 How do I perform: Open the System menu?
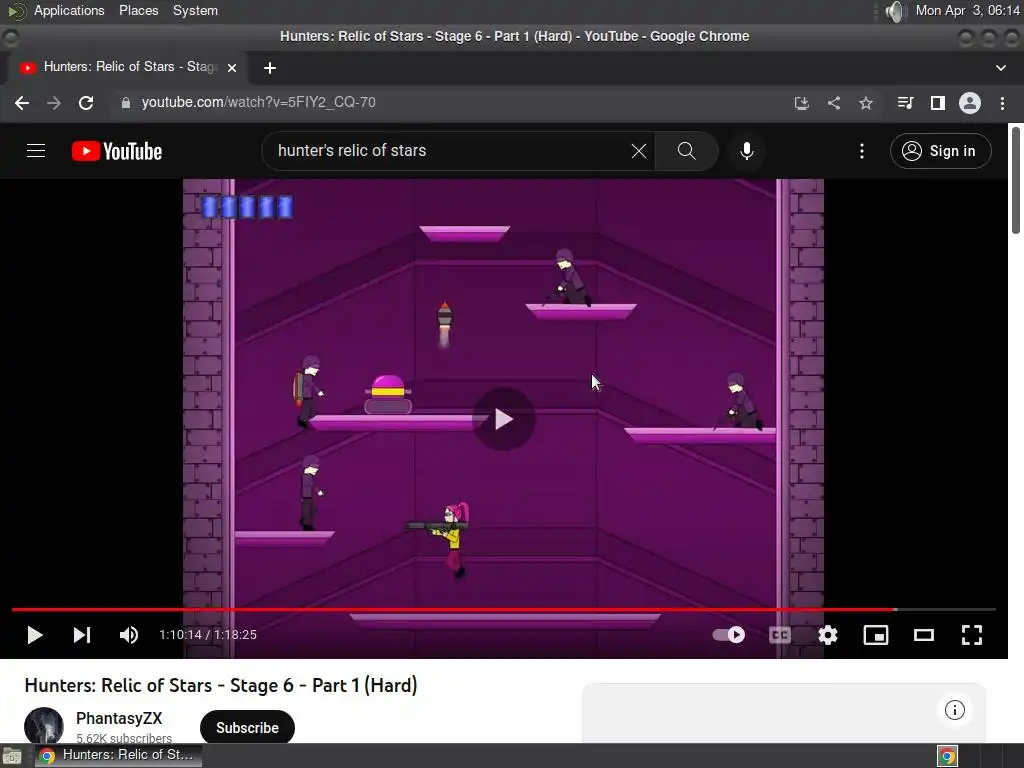tap(195, 10)
